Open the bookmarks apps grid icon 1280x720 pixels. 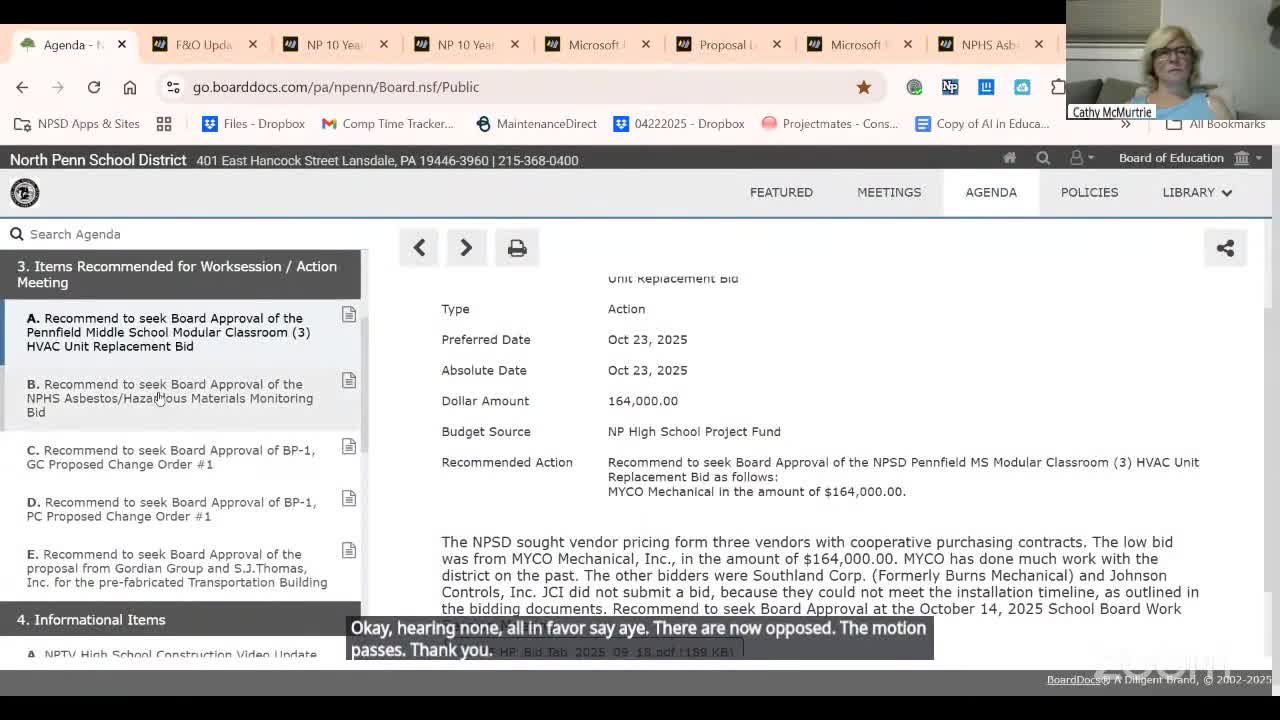164,124
